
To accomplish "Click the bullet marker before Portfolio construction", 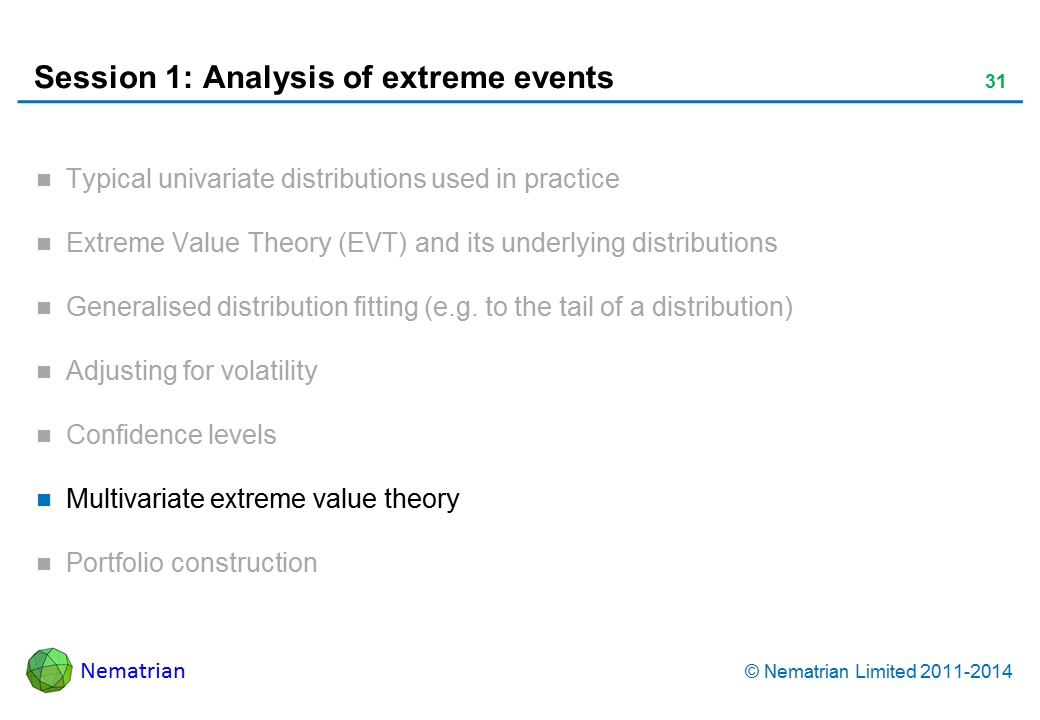I will (44, 564).
